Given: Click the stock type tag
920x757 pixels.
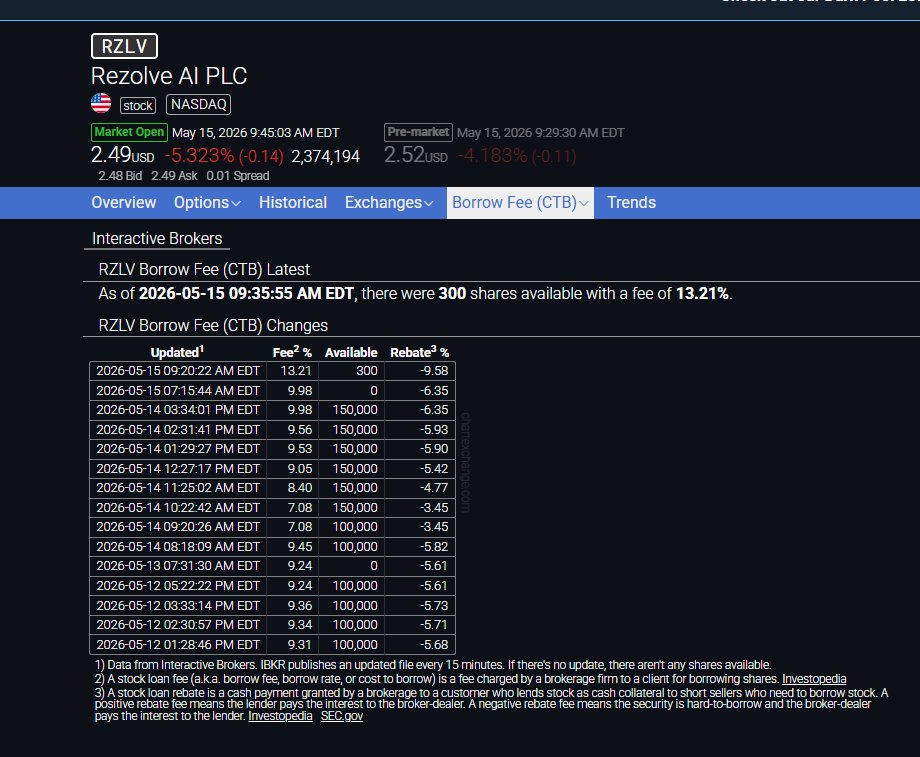Looking at the screenshot, I should click(x=138, y=106).
